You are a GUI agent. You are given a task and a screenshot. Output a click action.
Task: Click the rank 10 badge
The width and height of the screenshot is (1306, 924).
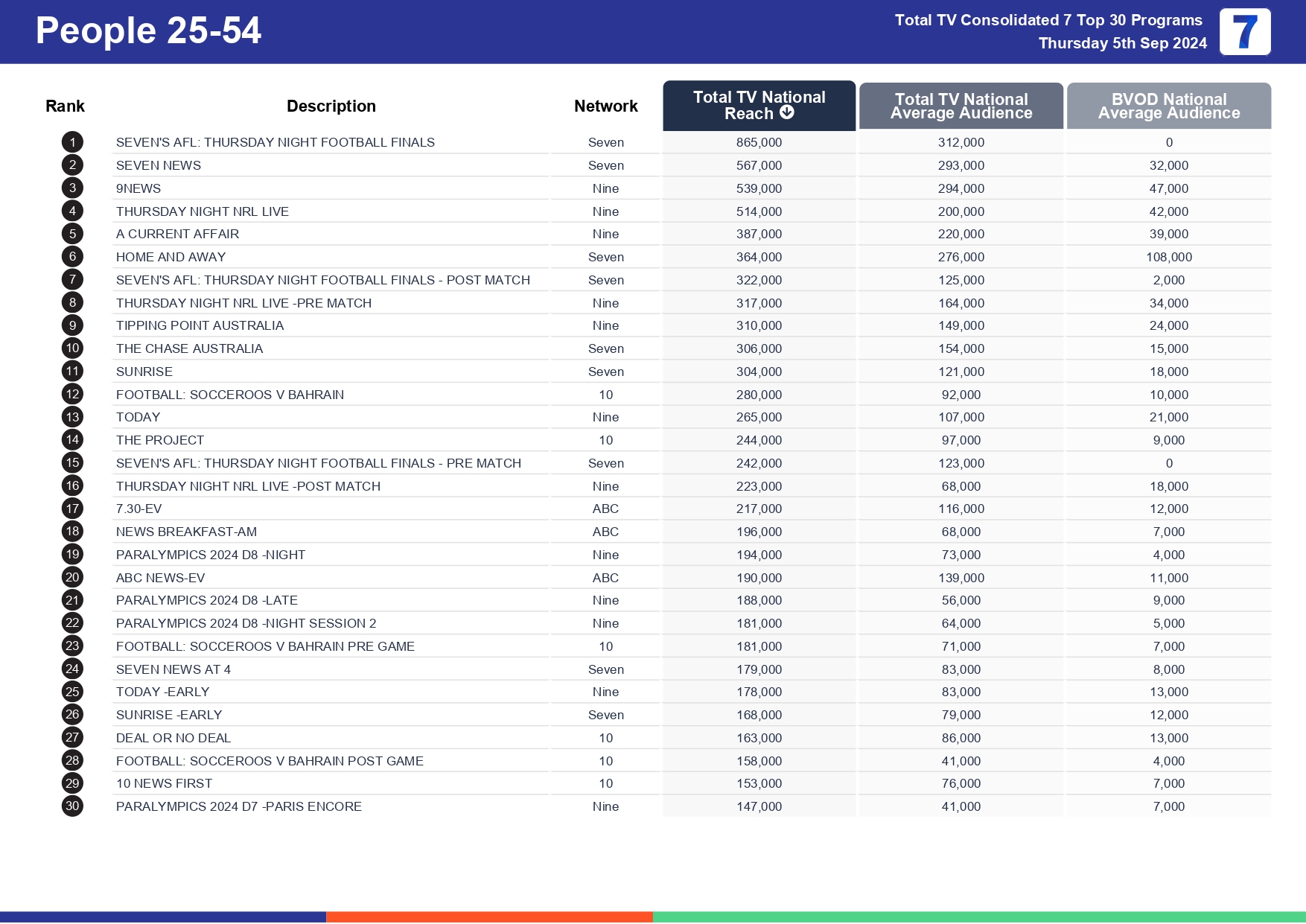pyautogui.click(x=71, y=348)
